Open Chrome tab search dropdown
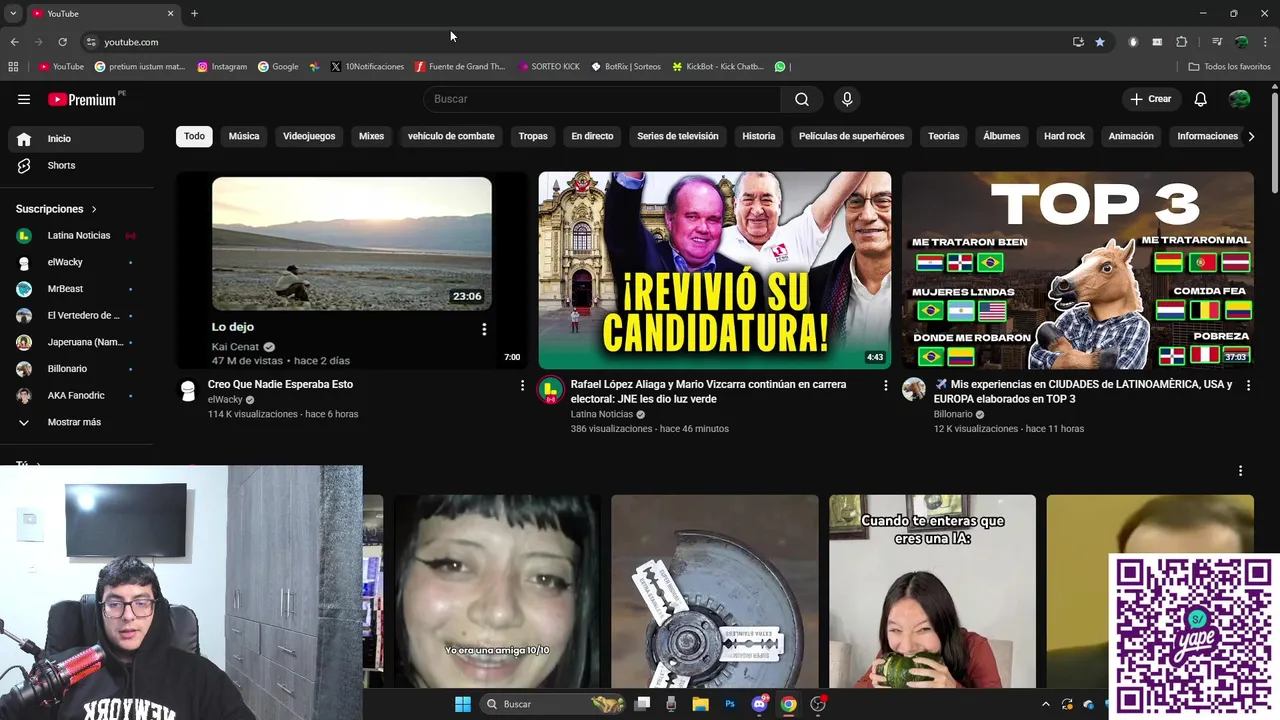Viewport: 1280px width, 720px height. (13, 14)
